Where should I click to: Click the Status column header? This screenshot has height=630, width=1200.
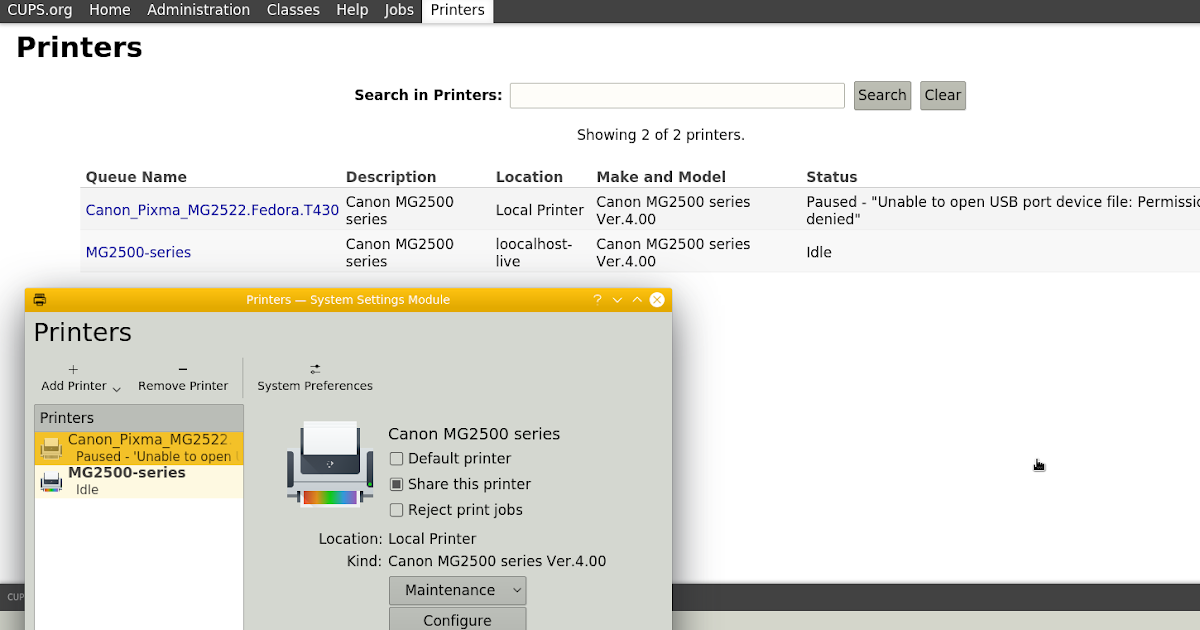coord(832,177)
